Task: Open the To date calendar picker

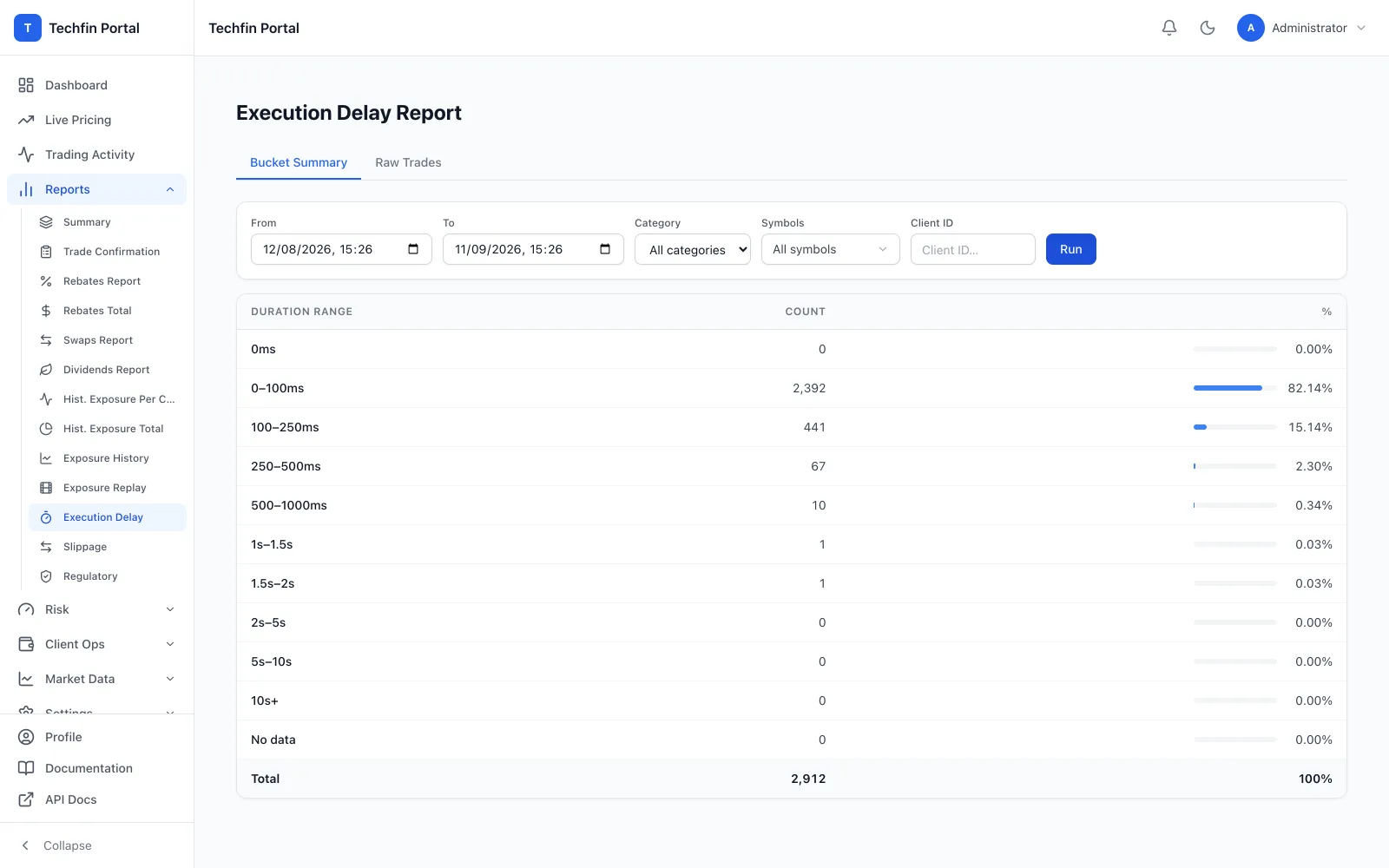Action: (x=605, y=249)
